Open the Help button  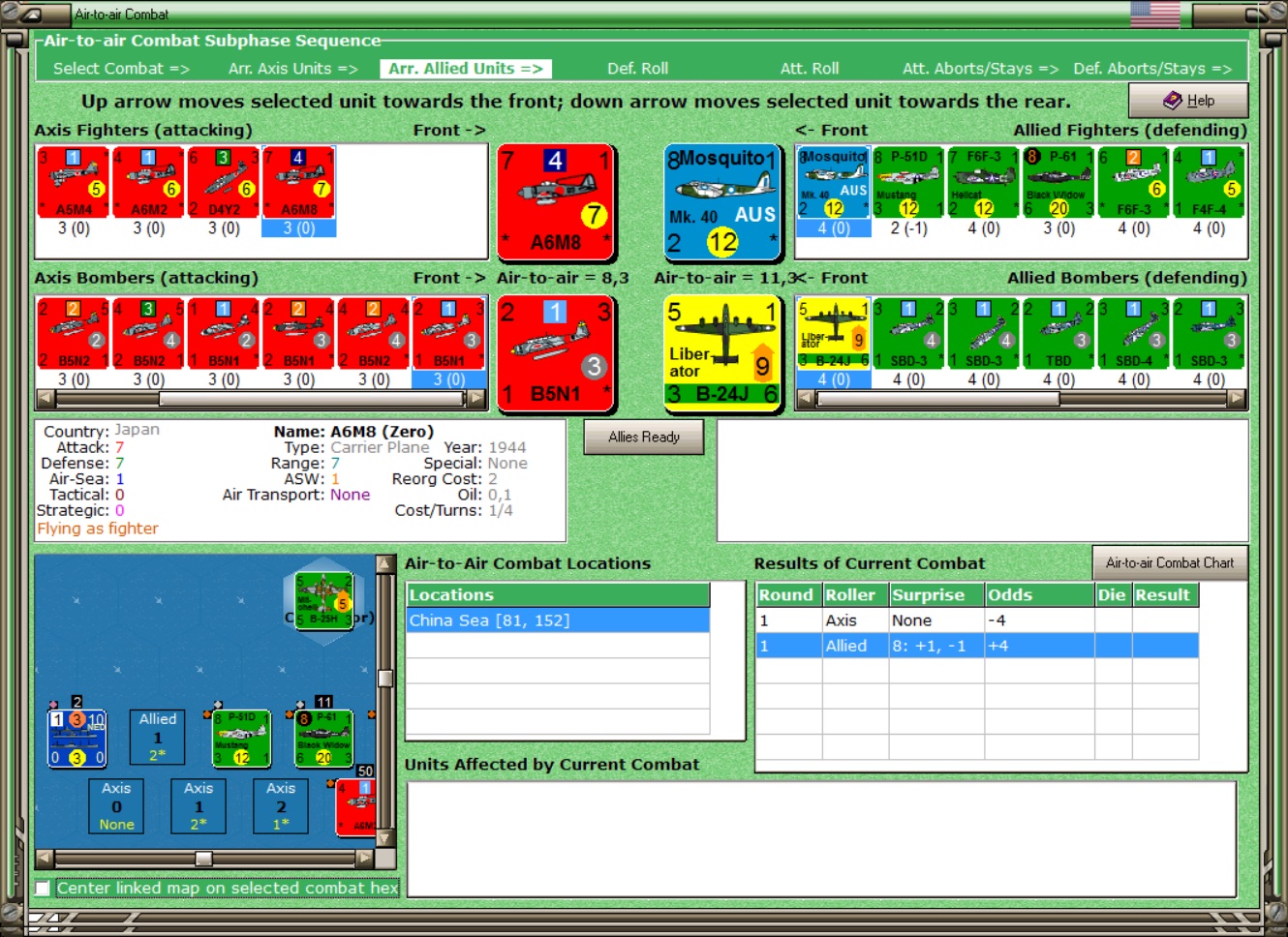coord(1188,101)
